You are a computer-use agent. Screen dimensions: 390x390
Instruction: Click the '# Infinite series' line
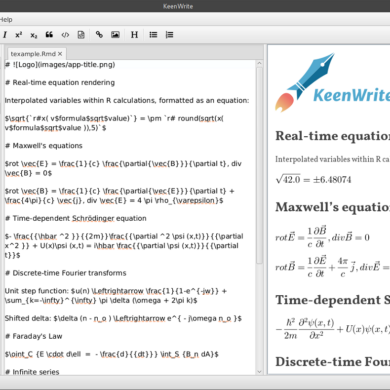(32, 372)
